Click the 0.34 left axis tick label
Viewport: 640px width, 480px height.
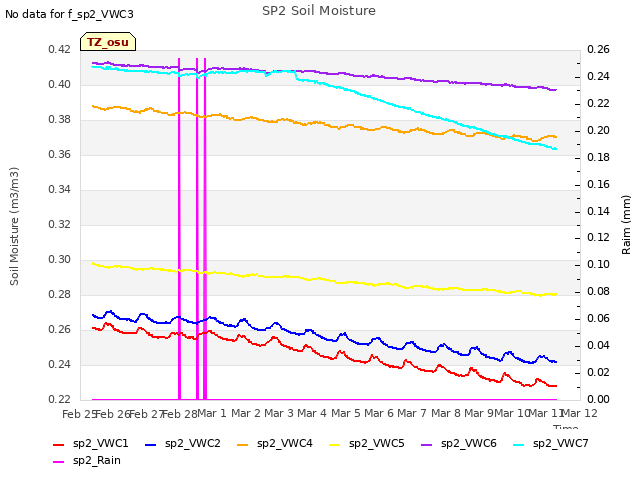click(x=59, y=190)
